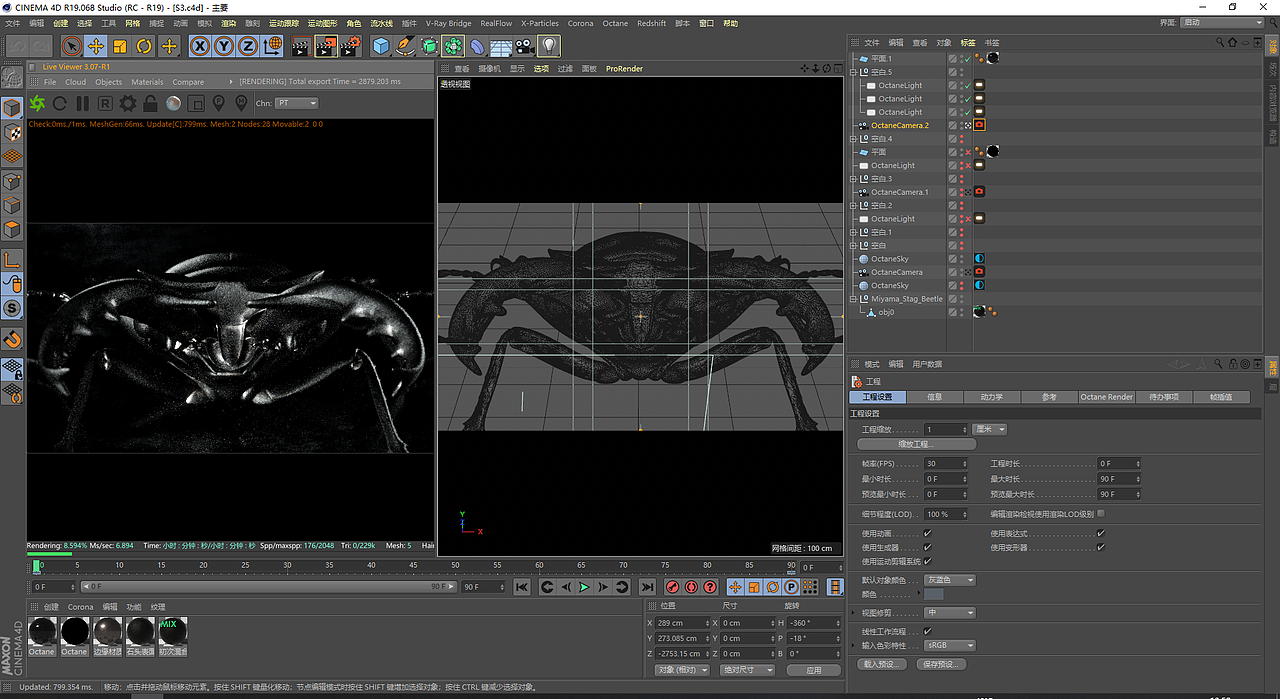This screenshot has height=699, width=1280.
Task: Toggle Y axis lock
Action: [x=224, y=46]
